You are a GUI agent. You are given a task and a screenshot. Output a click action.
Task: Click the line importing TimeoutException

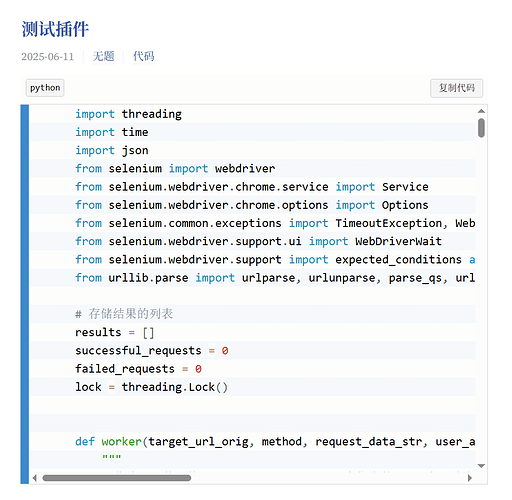point(275,223)
